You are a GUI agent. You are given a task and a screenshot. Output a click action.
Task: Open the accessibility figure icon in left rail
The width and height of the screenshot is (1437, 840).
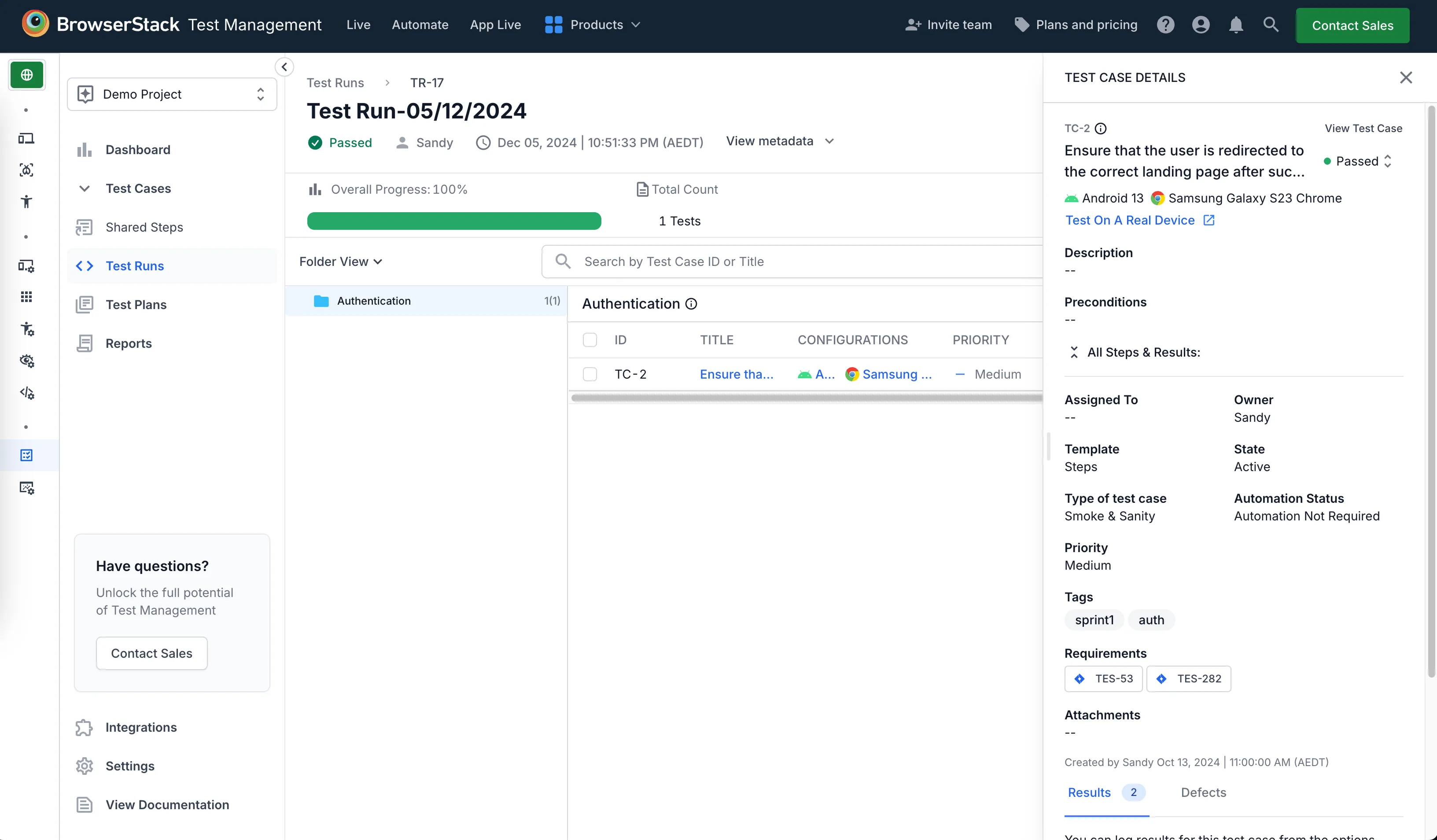(x=26, y=201)
